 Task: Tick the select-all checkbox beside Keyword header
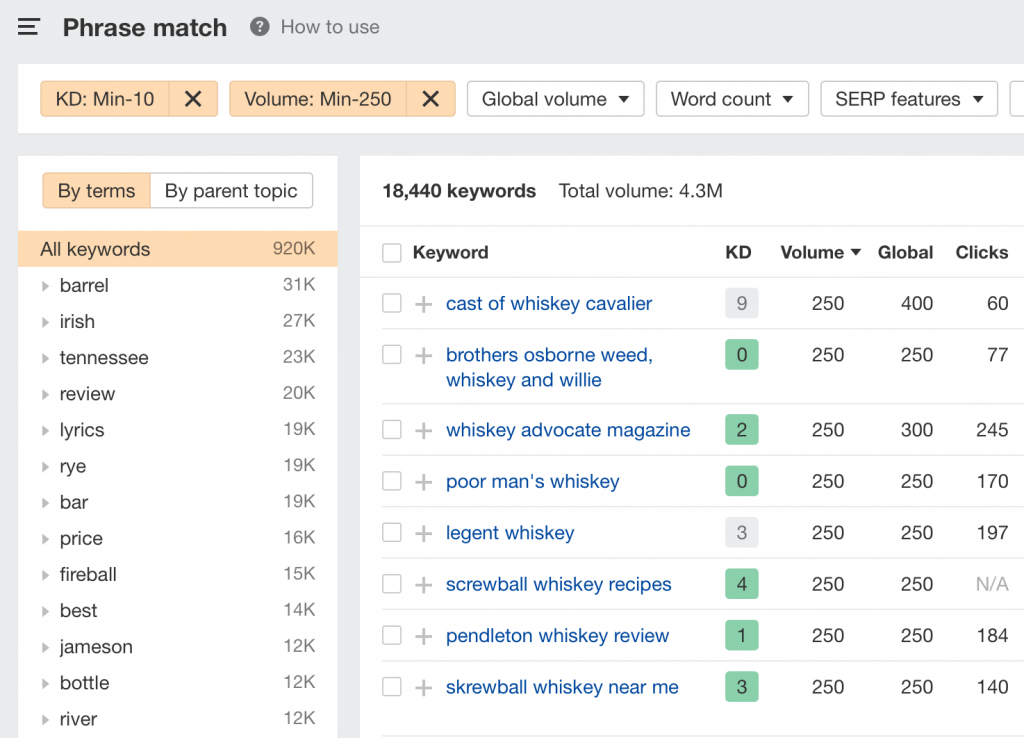tap(392, 253)
